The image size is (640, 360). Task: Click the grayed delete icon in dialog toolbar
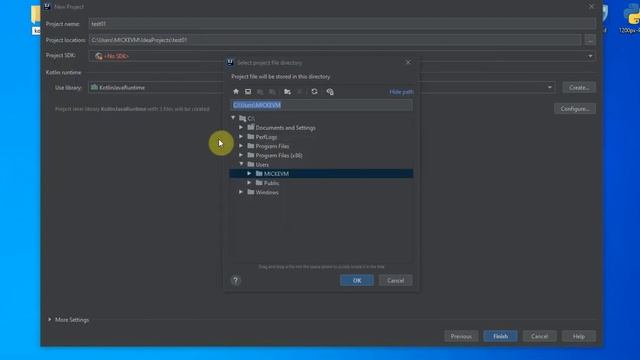tap(300, 91)
